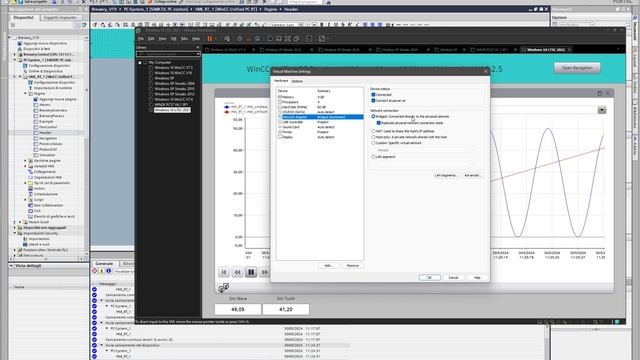The image size is (640, 360).
Task: Suspend the VM using the orange pause toolbar icon
Action: tap(210, 39)
